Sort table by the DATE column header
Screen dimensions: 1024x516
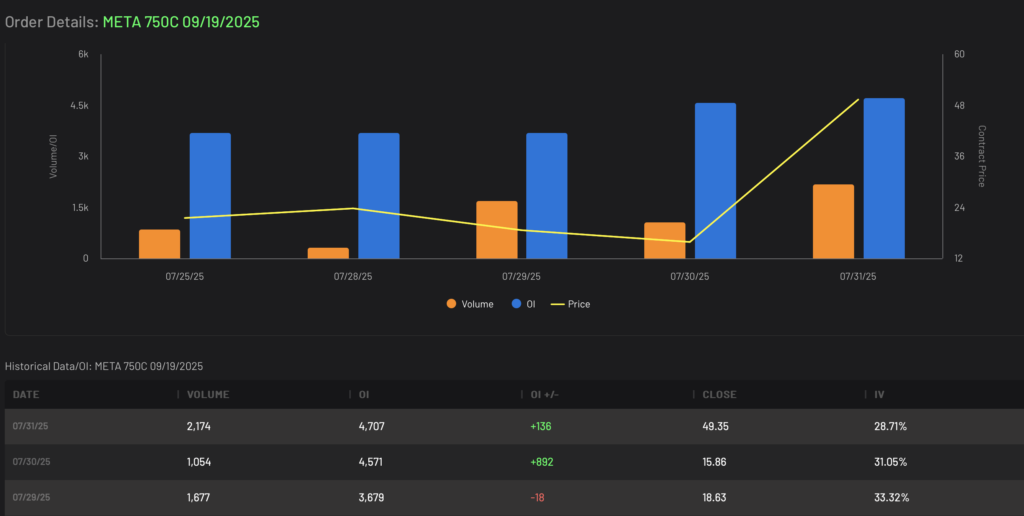coord(25,395)
